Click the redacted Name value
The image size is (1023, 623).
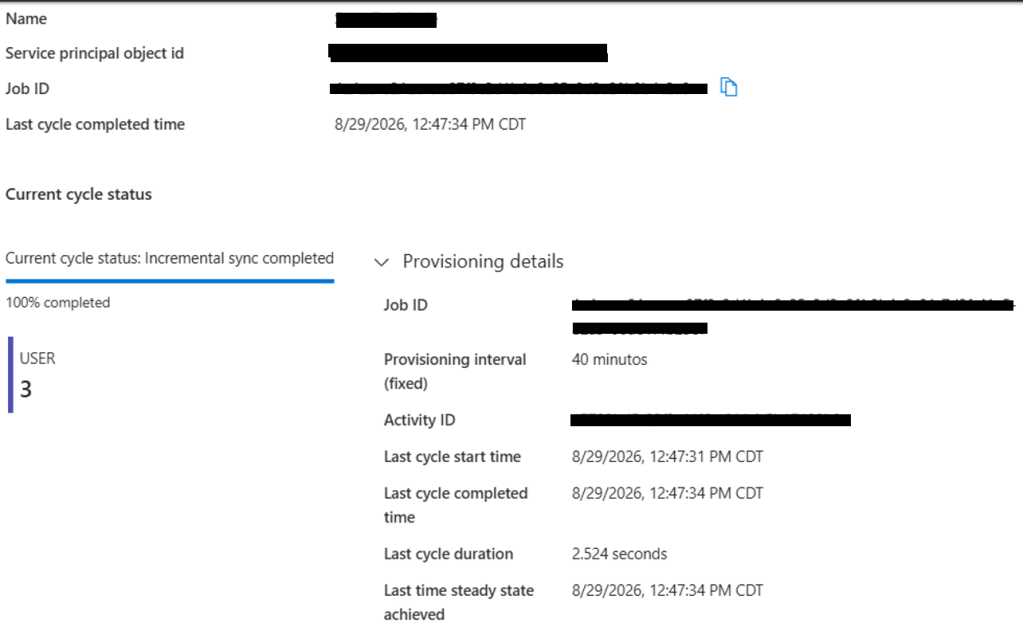pos(386,20)
